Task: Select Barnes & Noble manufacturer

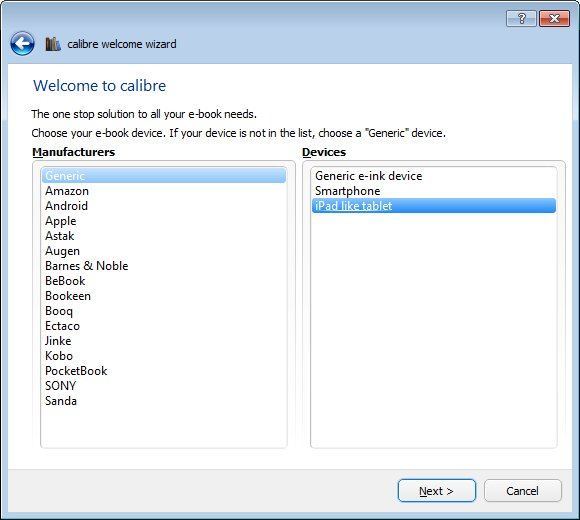Action: pyautogui.click(x=164, y=266)
